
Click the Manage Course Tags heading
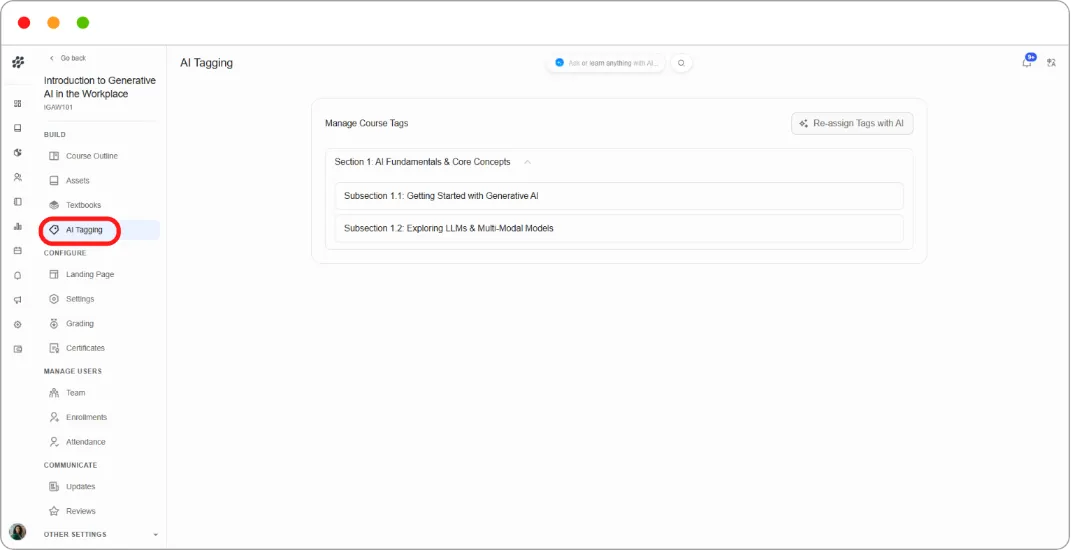pos(366,124)
